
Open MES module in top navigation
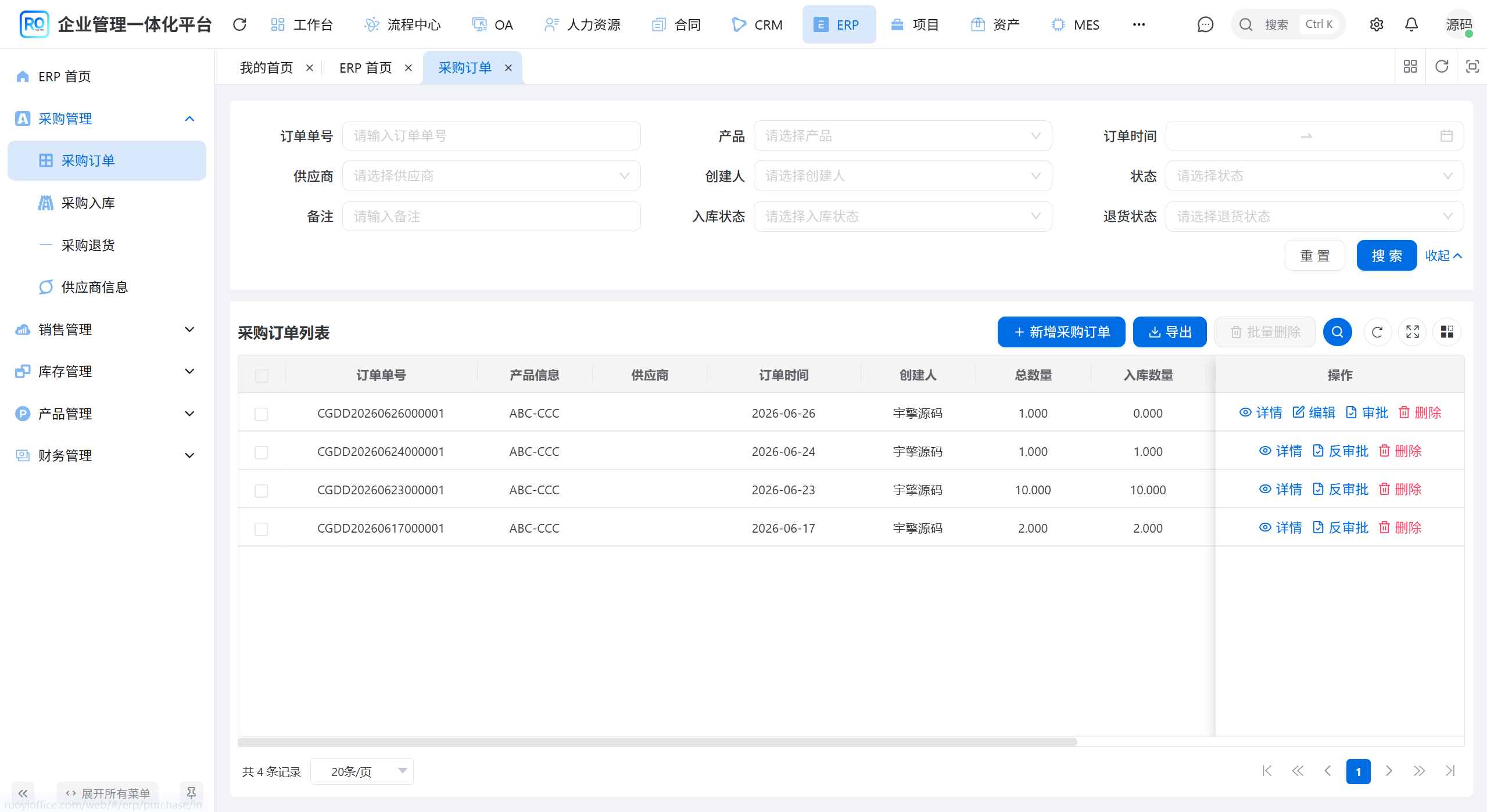(1076, 24)
